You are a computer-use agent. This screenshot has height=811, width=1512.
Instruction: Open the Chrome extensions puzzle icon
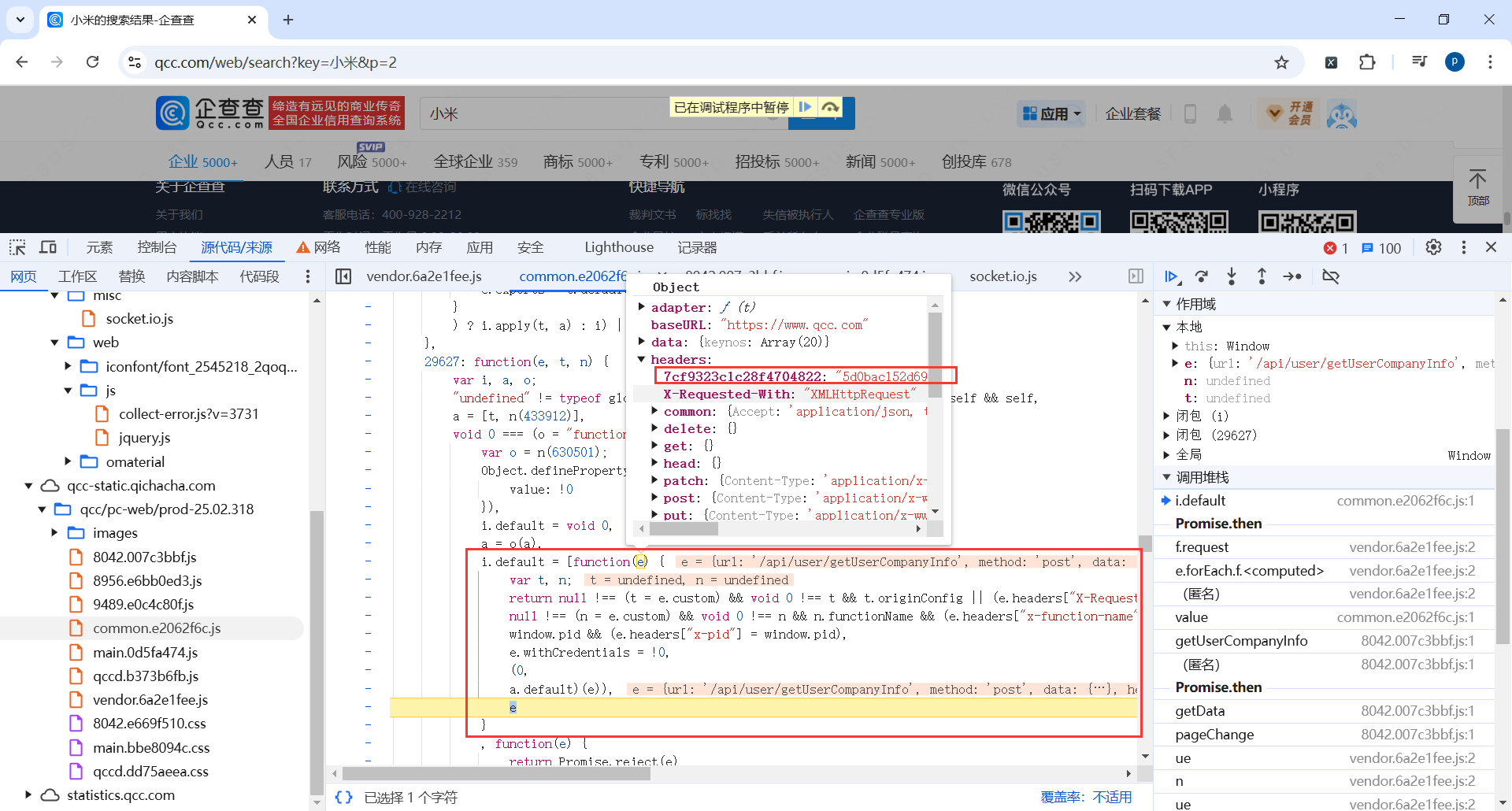point(1367,62)
